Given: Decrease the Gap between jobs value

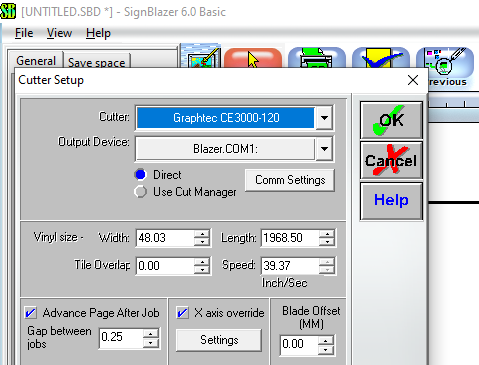Looking at the screenshot, I should (x=151, y=343).
